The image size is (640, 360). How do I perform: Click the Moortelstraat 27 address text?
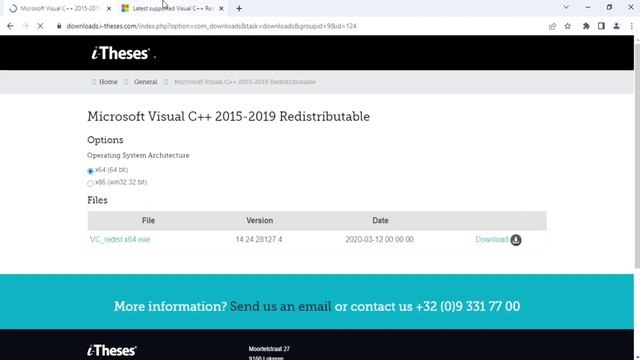coord(269,349)
